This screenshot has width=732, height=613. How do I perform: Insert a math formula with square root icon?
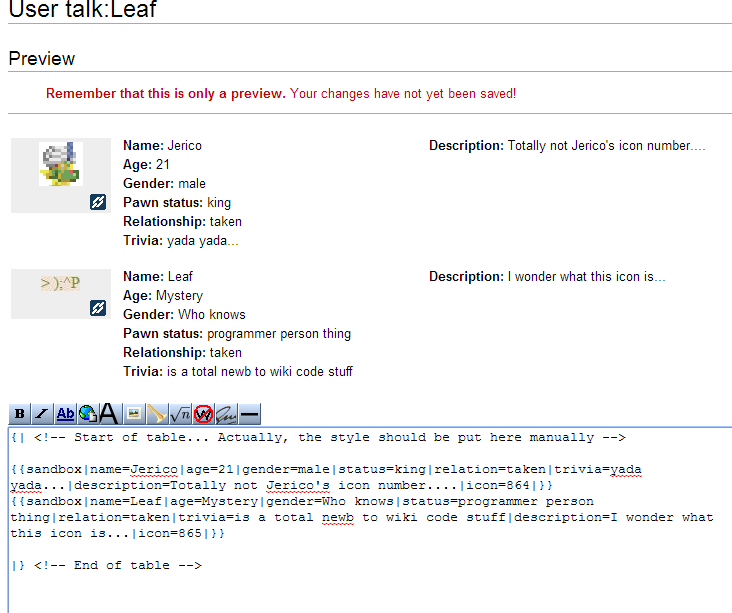point(179,414)
